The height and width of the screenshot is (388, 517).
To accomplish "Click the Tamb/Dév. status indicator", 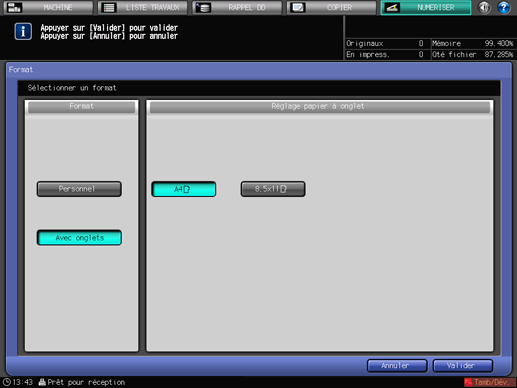I will pos(489,382).
